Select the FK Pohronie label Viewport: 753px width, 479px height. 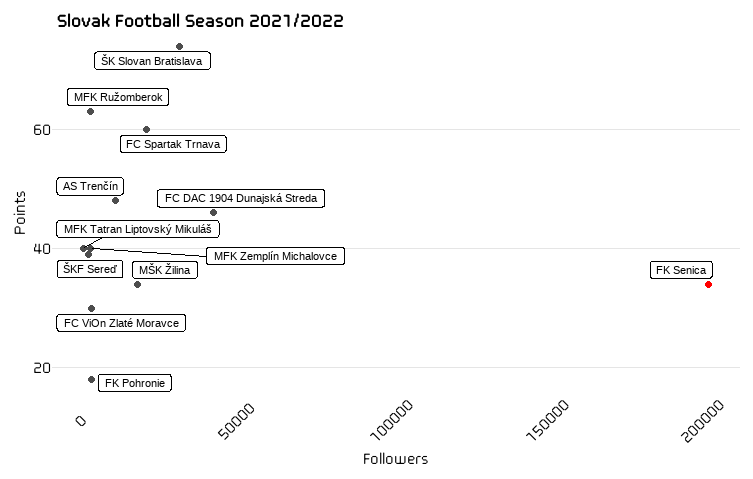click(134, 383)
